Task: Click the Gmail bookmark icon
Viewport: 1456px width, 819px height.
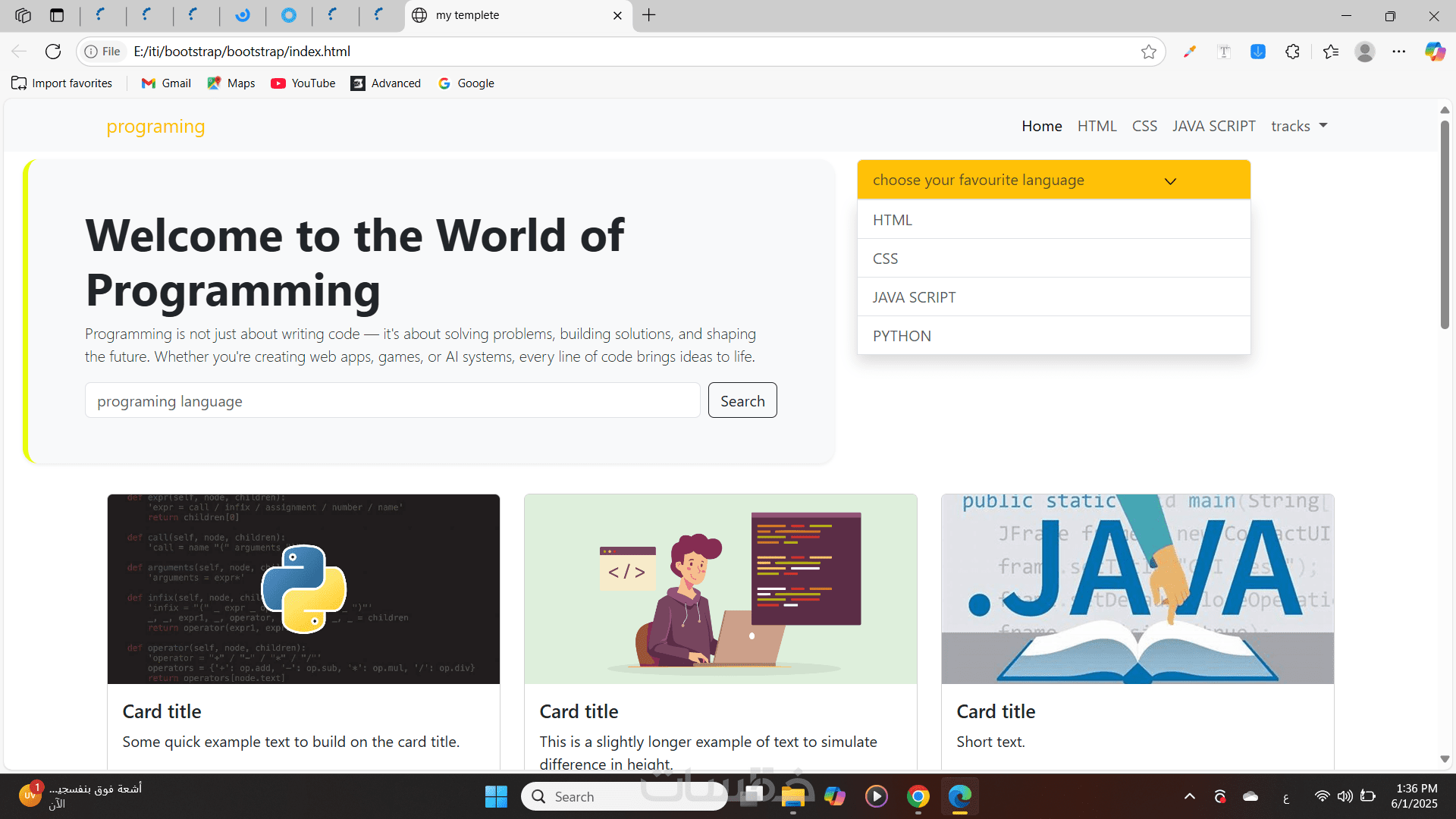Action: tap(149, 83)
